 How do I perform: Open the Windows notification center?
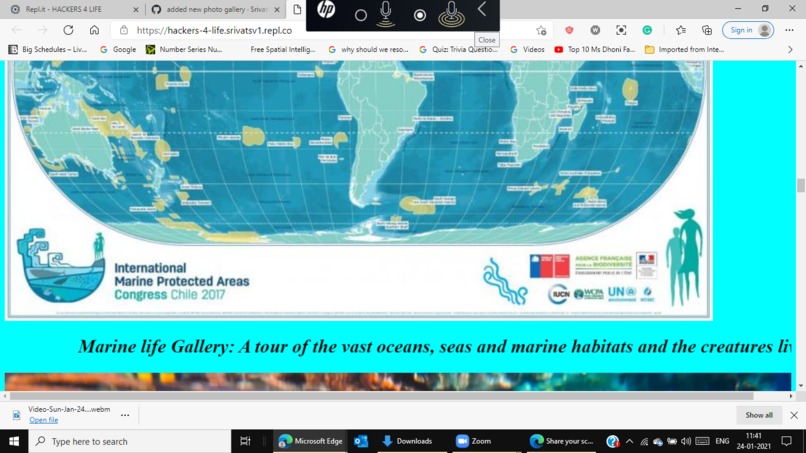click(786, 441)
